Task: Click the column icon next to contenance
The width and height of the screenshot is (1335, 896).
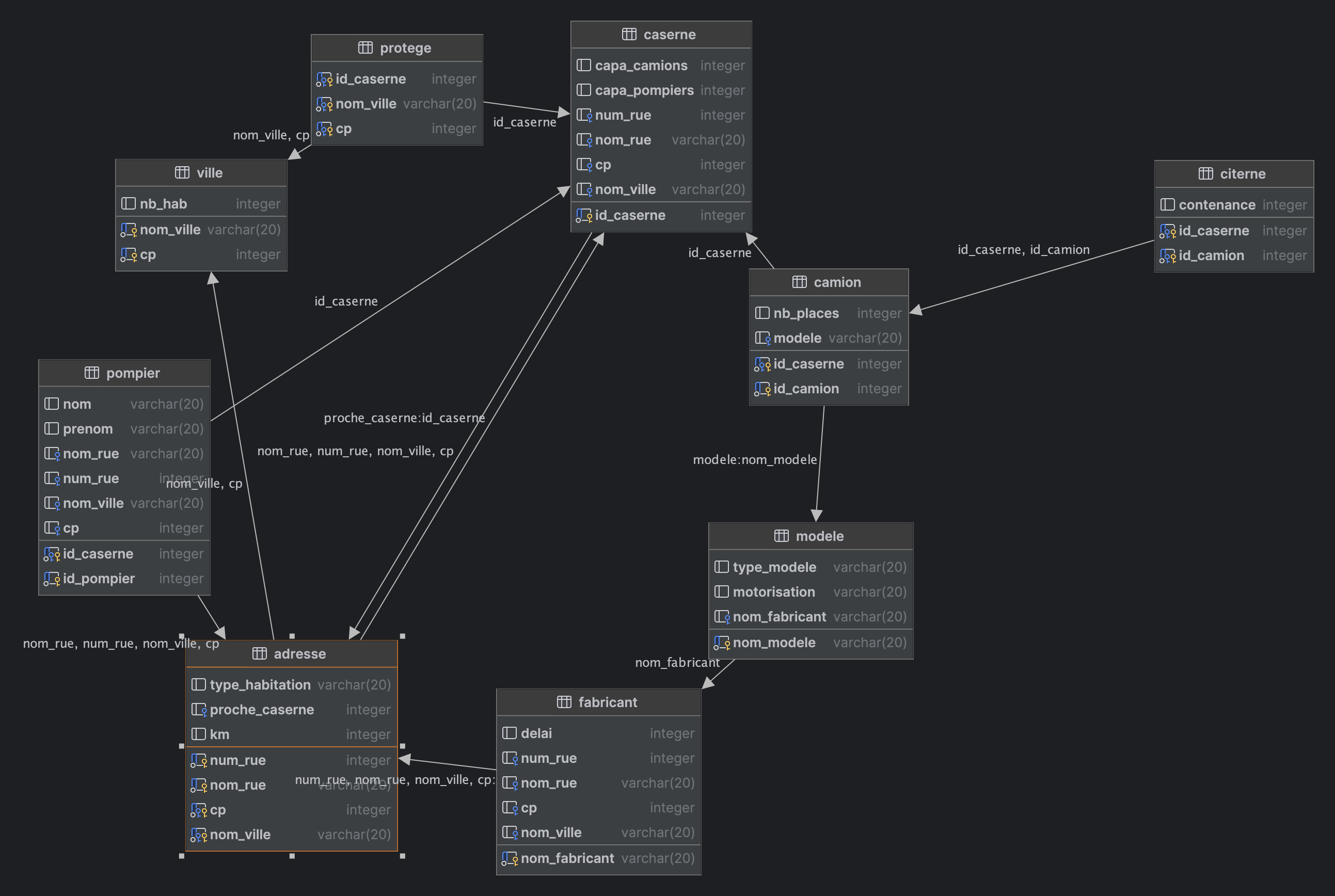Action: 1168,204
